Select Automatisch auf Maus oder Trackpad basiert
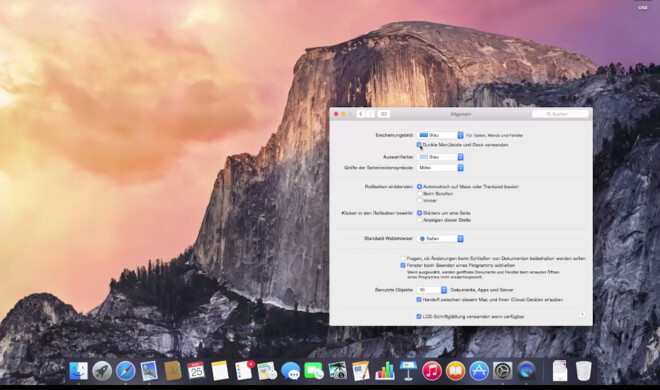Screen dimensions: 660x390 click(x=419, y=186)
